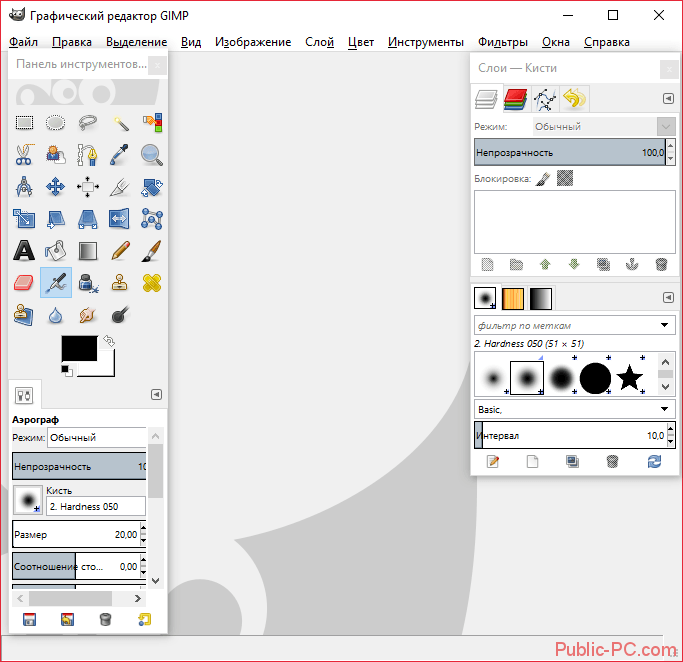This screenshot has height=662, width=683.
Task: Refresh the brushes list
Action: pyautogui.click(x=654, y=462)
